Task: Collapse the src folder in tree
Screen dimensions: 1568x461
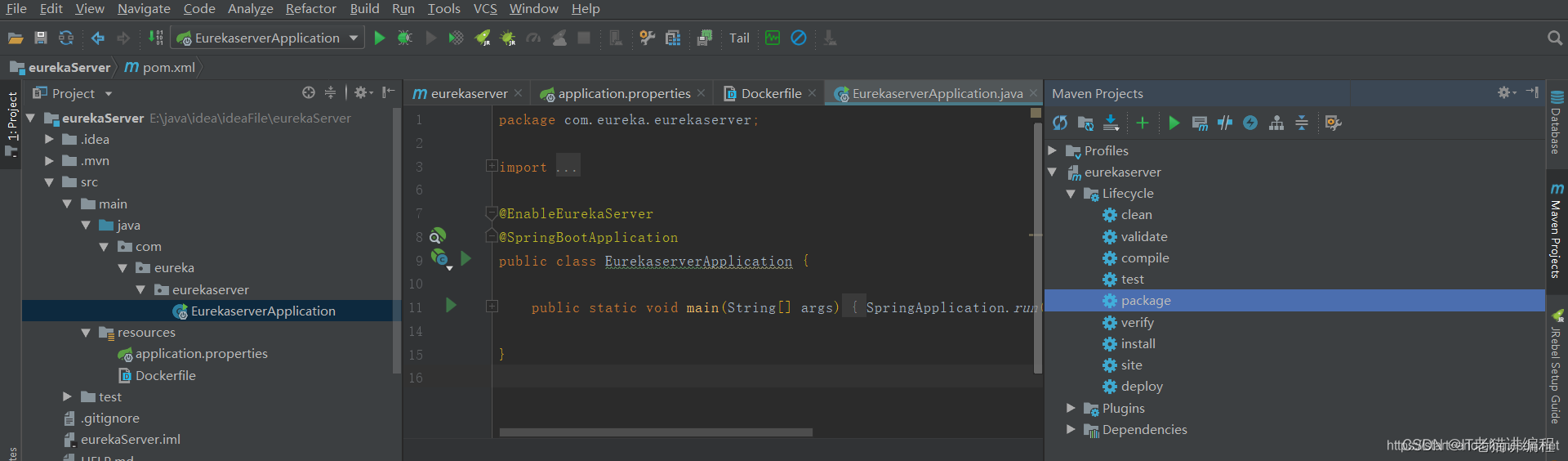Action: [48, 182]
